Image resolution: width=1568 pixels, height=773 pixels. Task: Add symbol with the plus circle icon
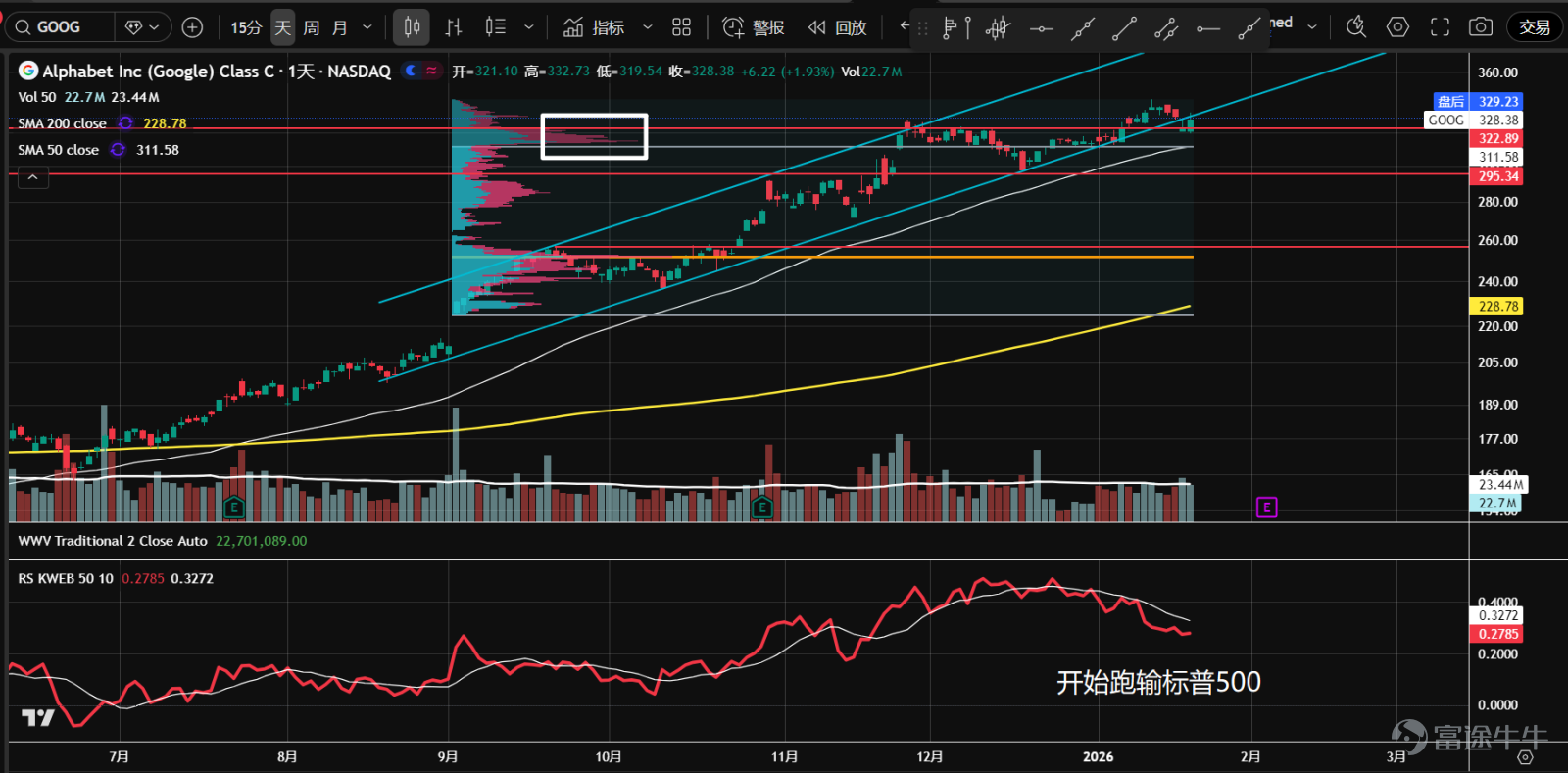click(193, 27)
